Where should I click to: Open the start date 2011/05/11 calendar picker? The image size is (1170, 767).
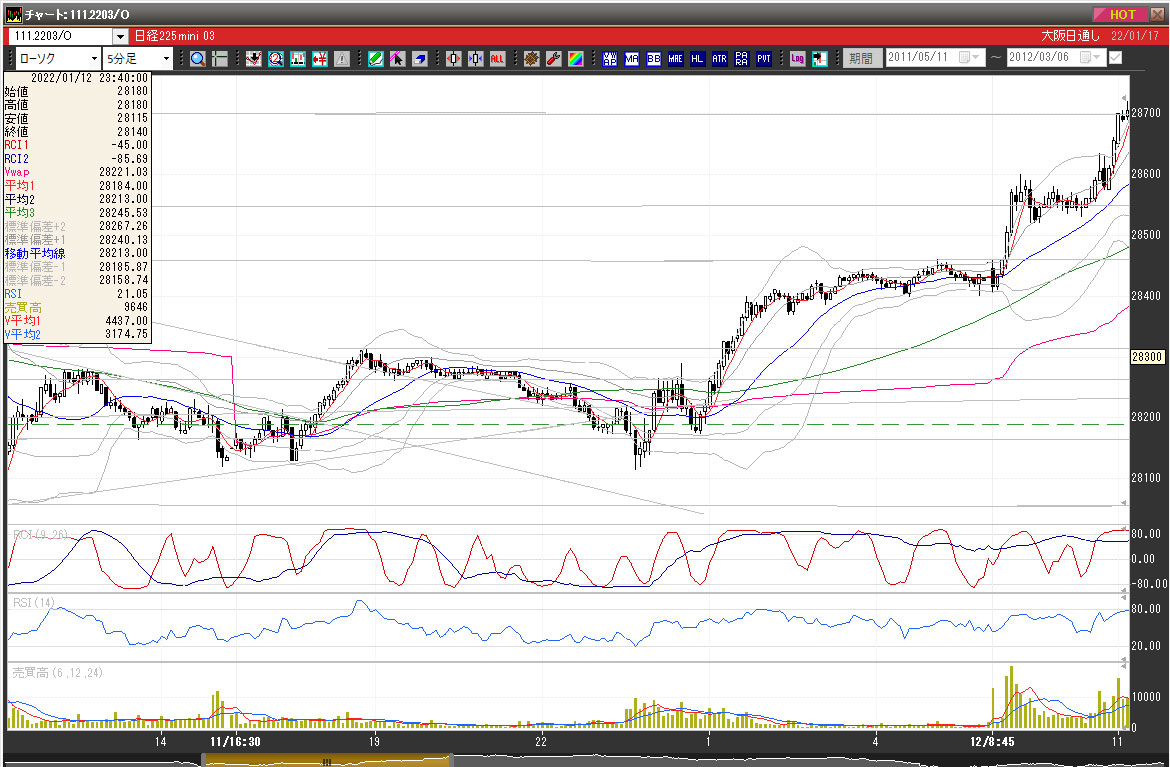[x=965, y=58]
